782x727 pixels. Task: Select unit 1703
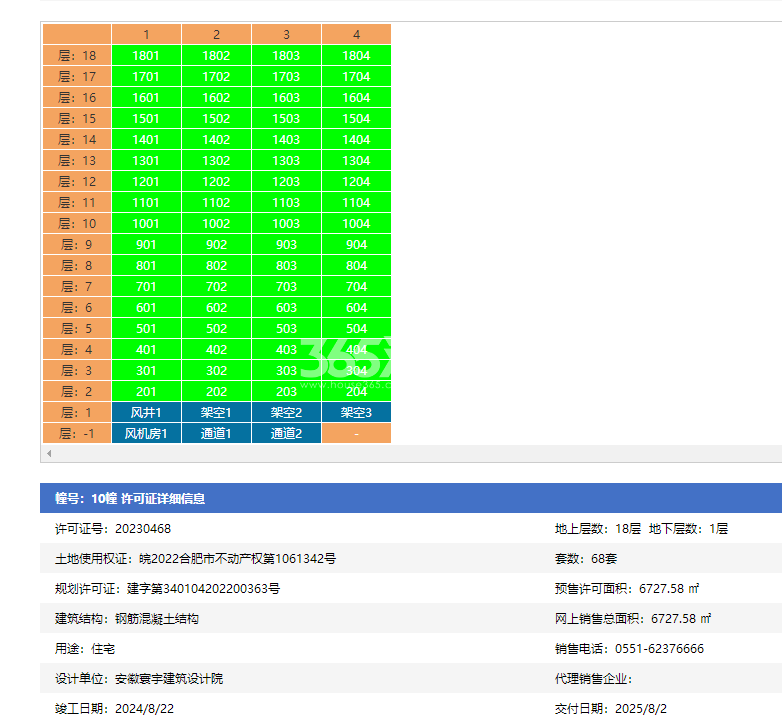click(286, 76)
